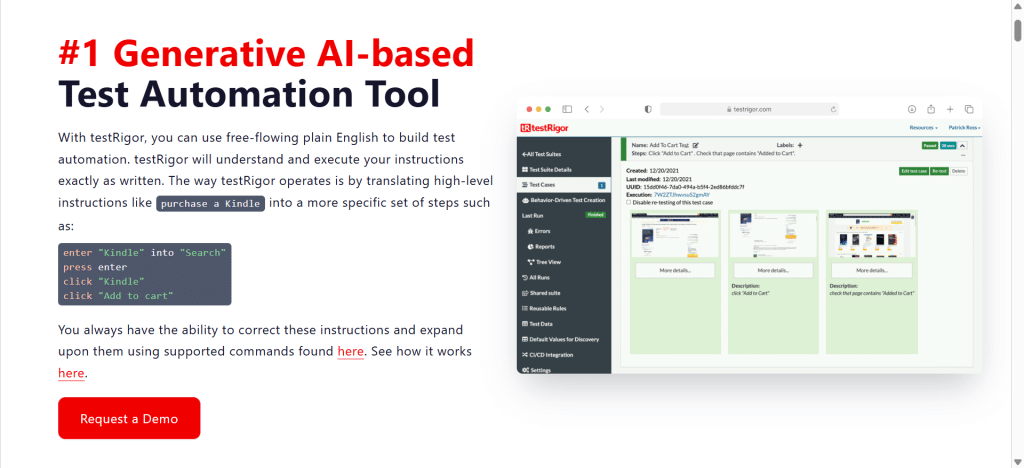Click the share icon in mockup browser toolbar
The image size is (1024, 468).
(x=931, y=109)
